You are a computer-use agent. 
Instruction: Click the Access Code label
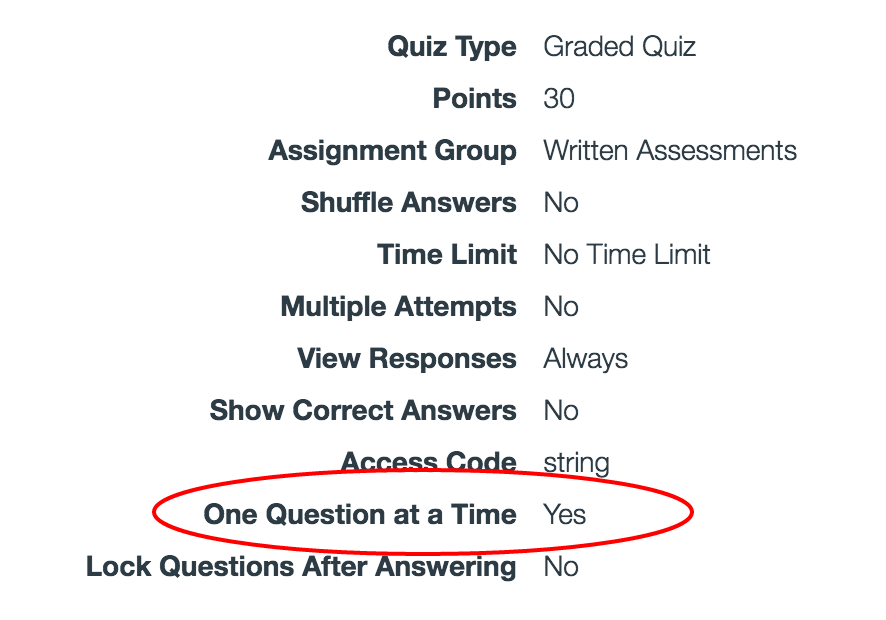coord(429,463)
